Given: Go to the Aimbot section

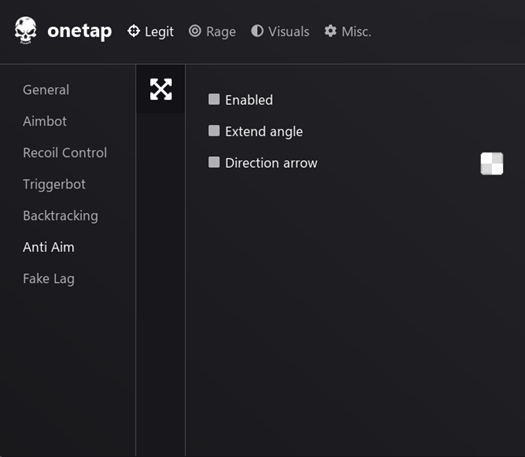Looking at the screenshot, I should point(45,121).
